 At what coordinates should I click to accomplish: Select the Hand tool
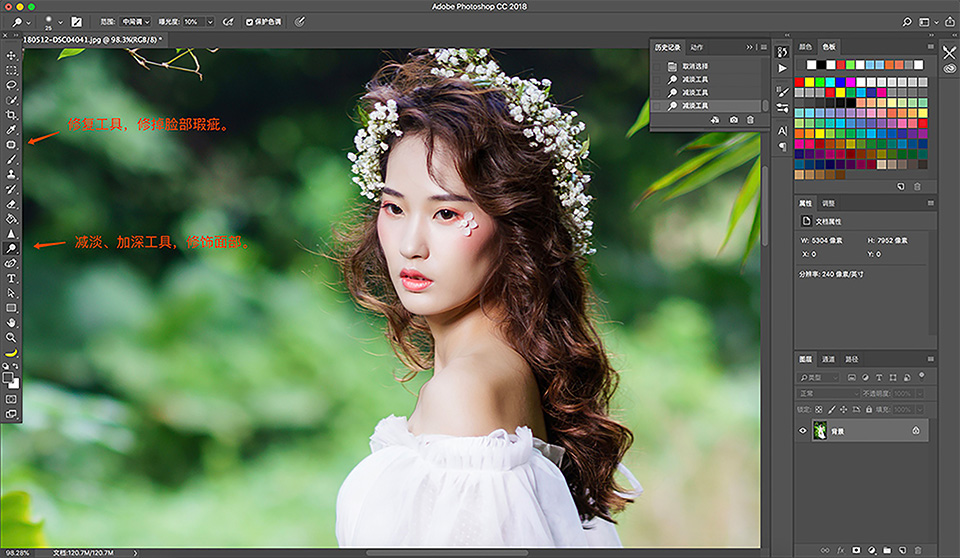[x=11, y=323]
